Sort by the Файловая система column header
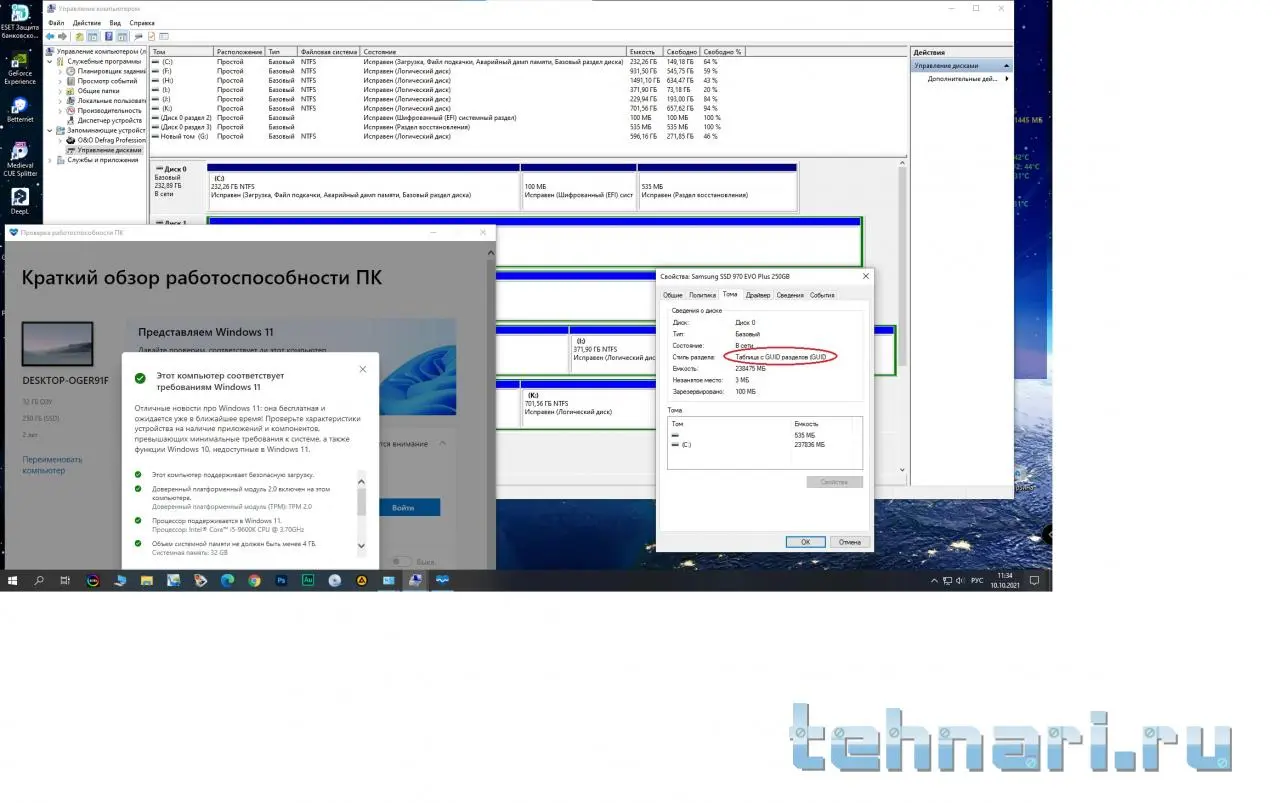 click(x=329, y=51)
